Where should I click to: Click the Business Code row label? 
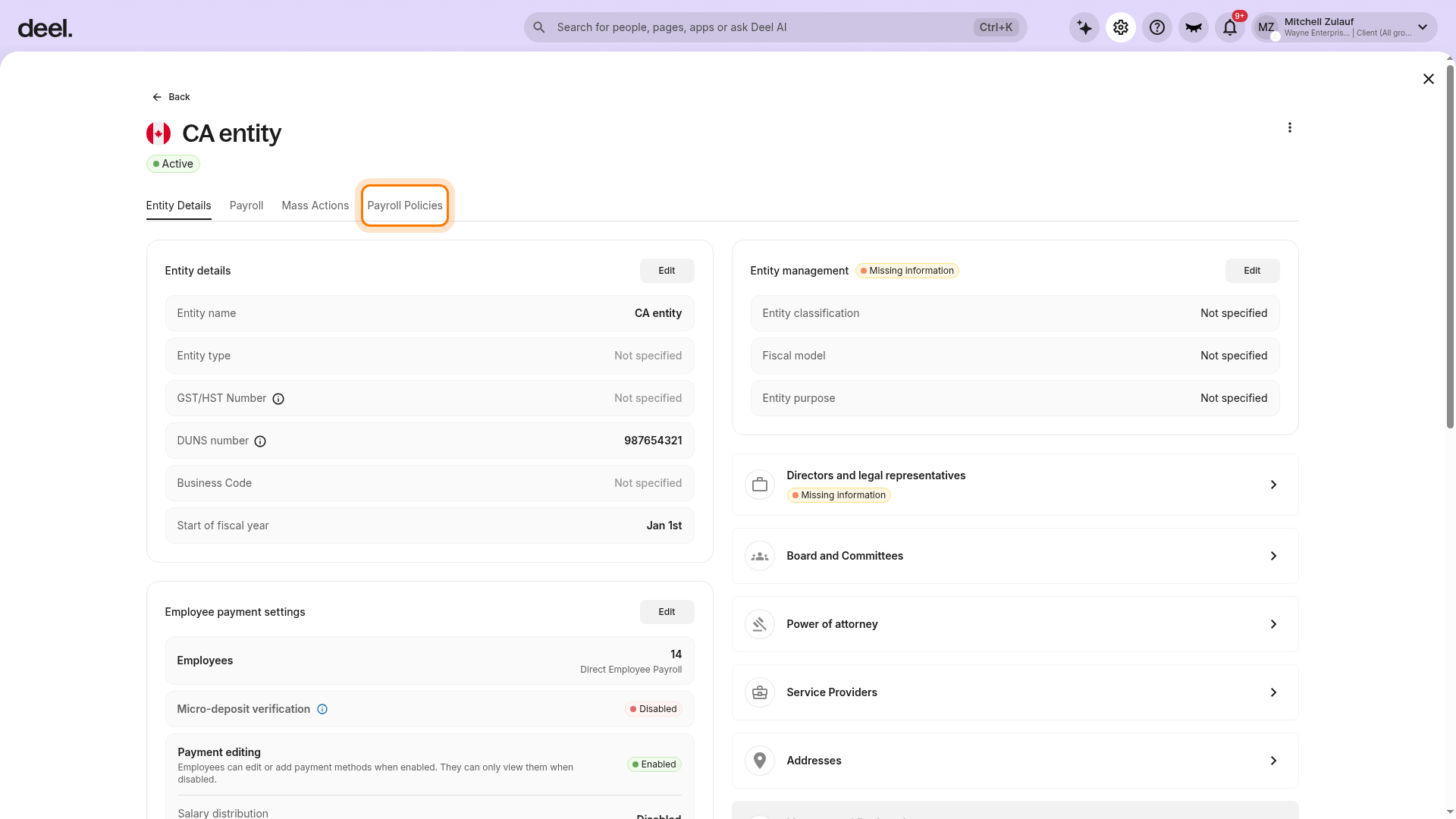point(215,483)
